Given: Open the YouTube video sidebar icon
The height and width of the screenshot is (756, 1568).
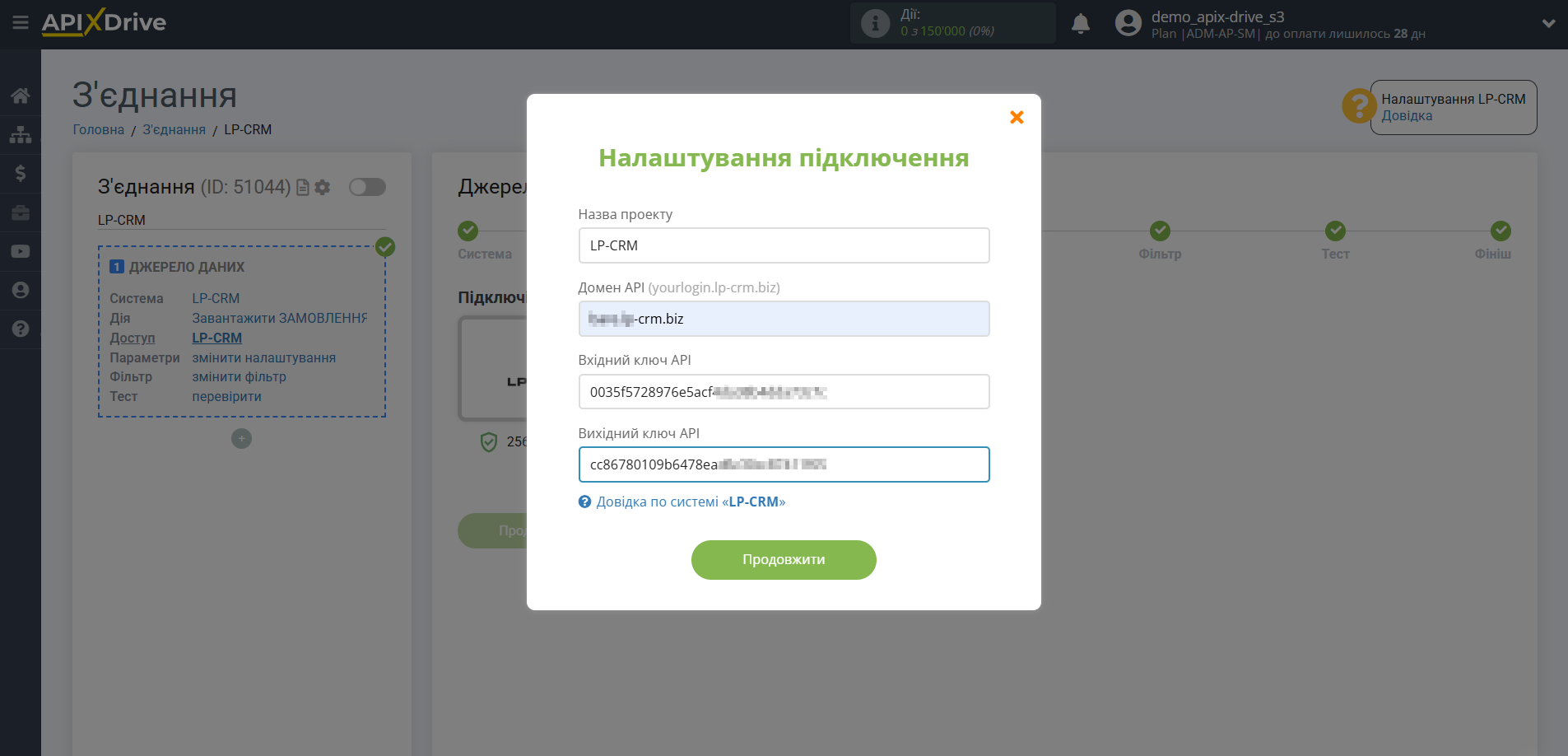Looking at the screenshot, I should pyautogui.click(x=21, y=251).
